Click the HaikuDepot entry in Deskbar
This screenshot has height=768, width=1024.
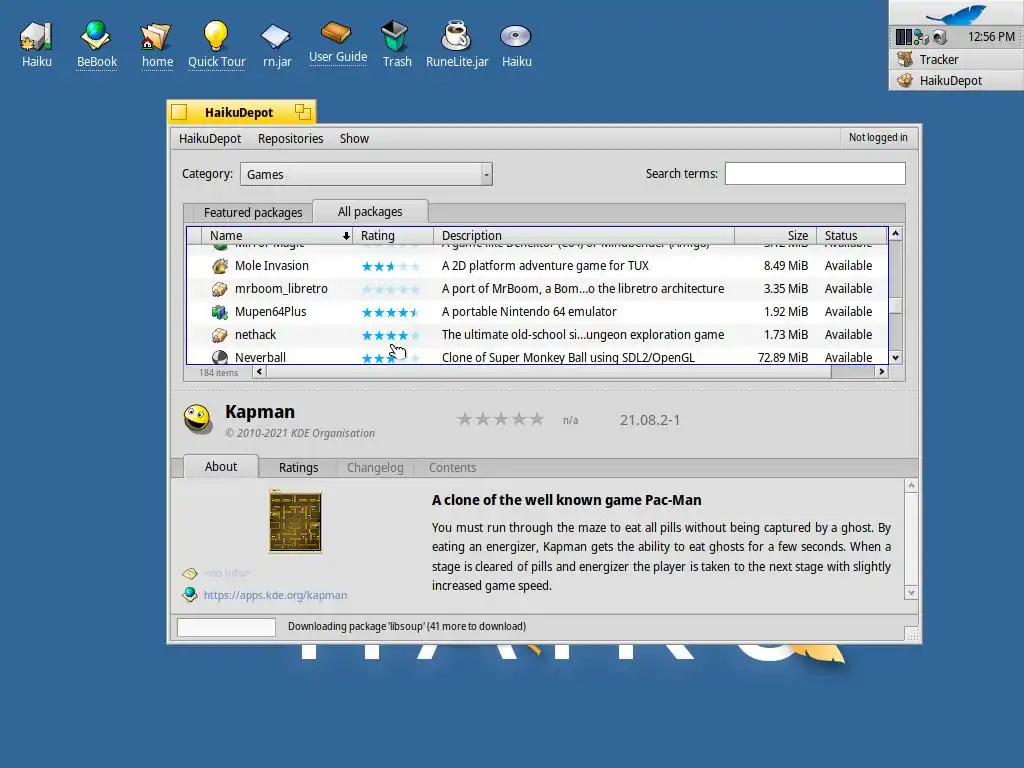[956, 80]
